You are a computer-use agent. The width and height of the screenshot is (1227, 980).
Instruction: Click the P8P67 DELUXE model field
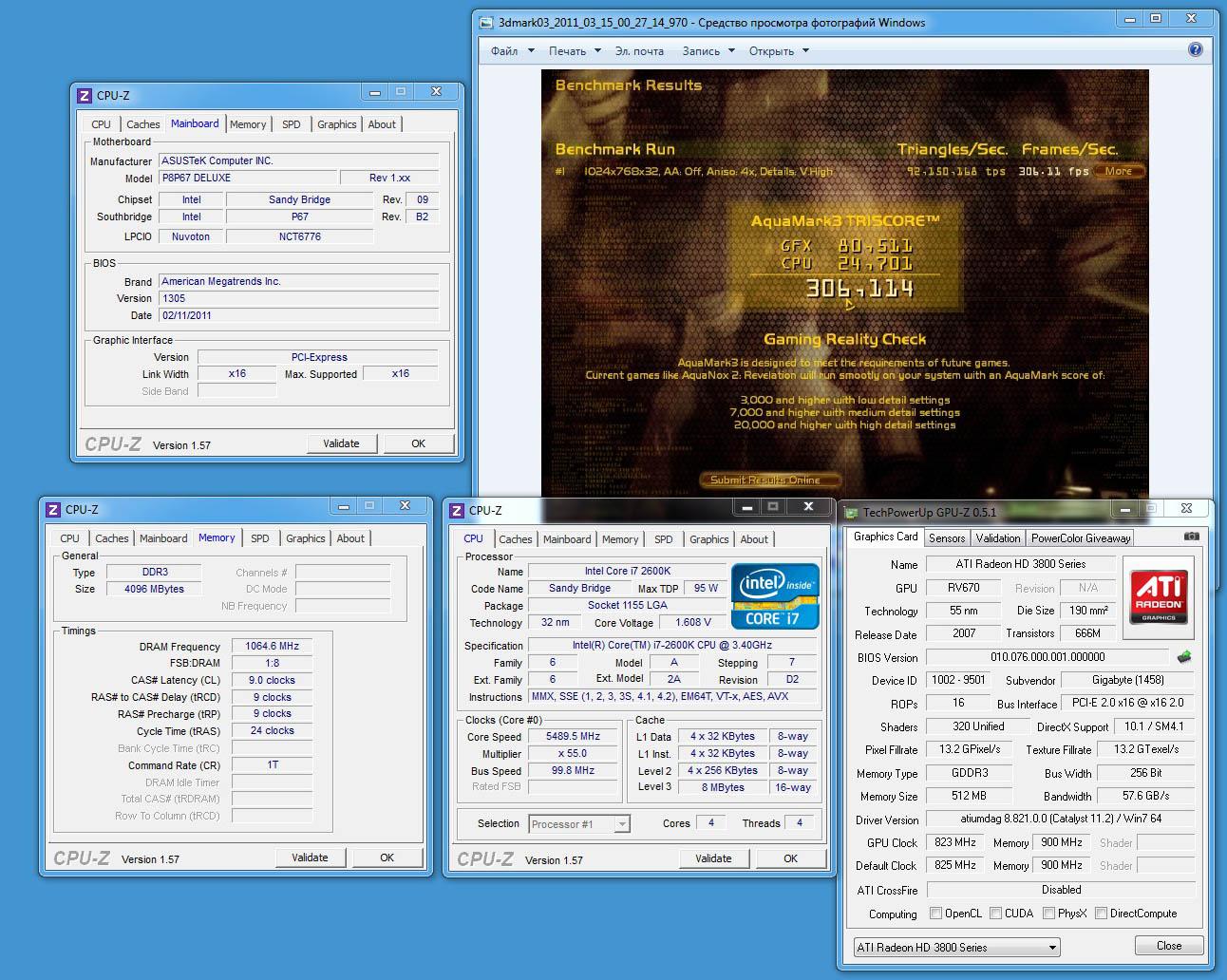tap(248, 178)
